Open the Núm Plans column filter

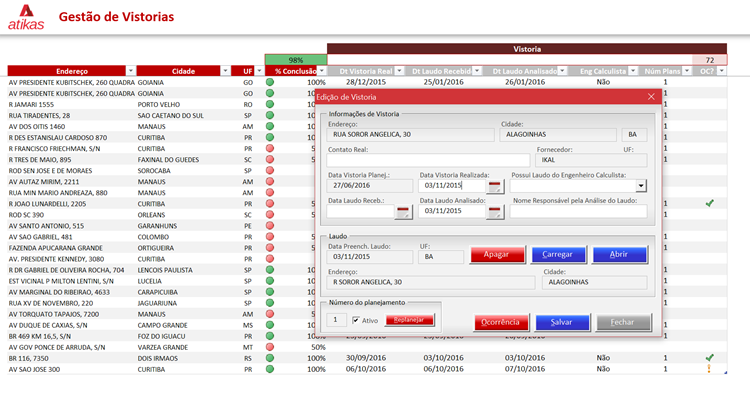(x=687, y=71)
